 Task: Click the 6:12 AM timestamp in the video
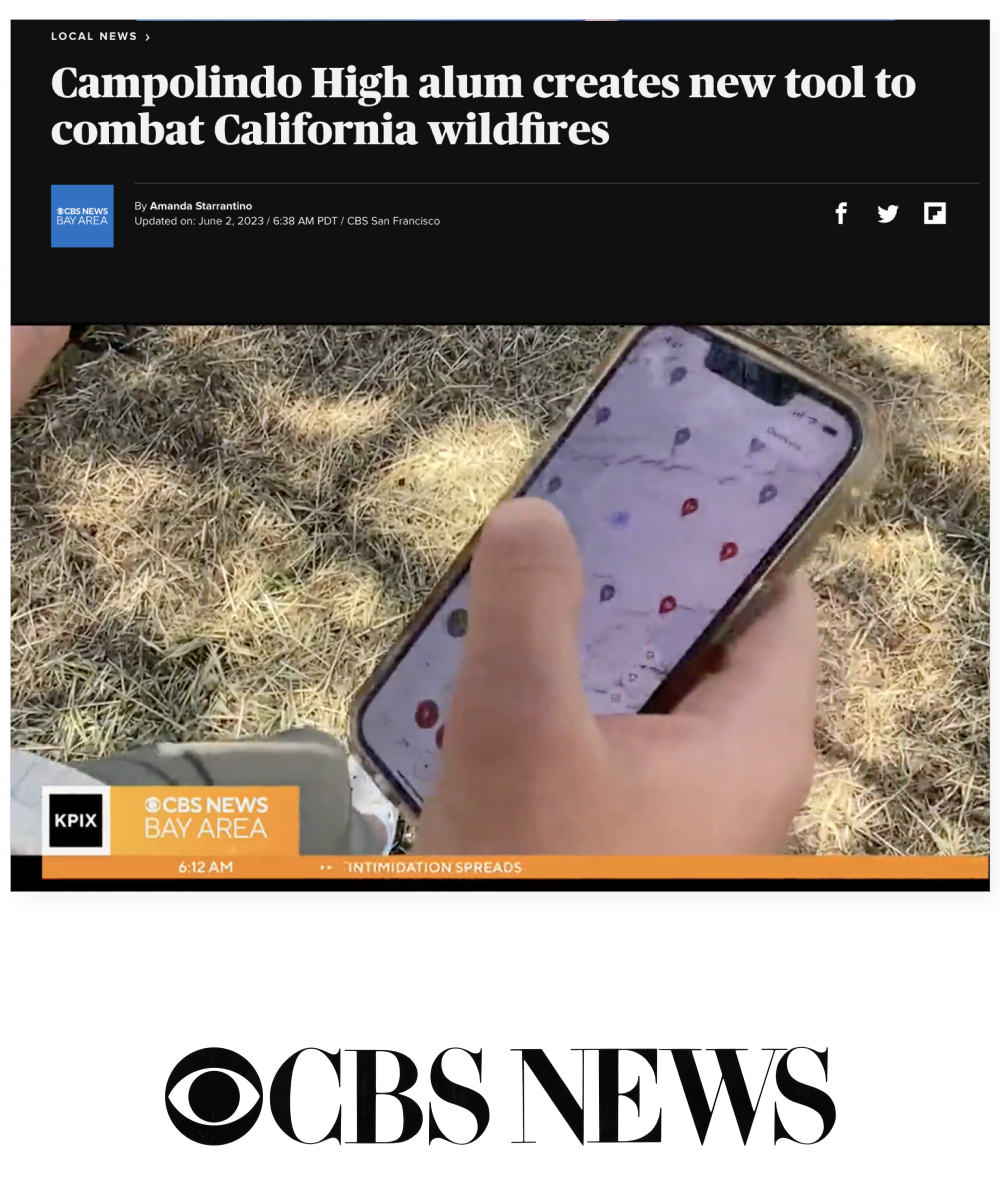(205, 867)
